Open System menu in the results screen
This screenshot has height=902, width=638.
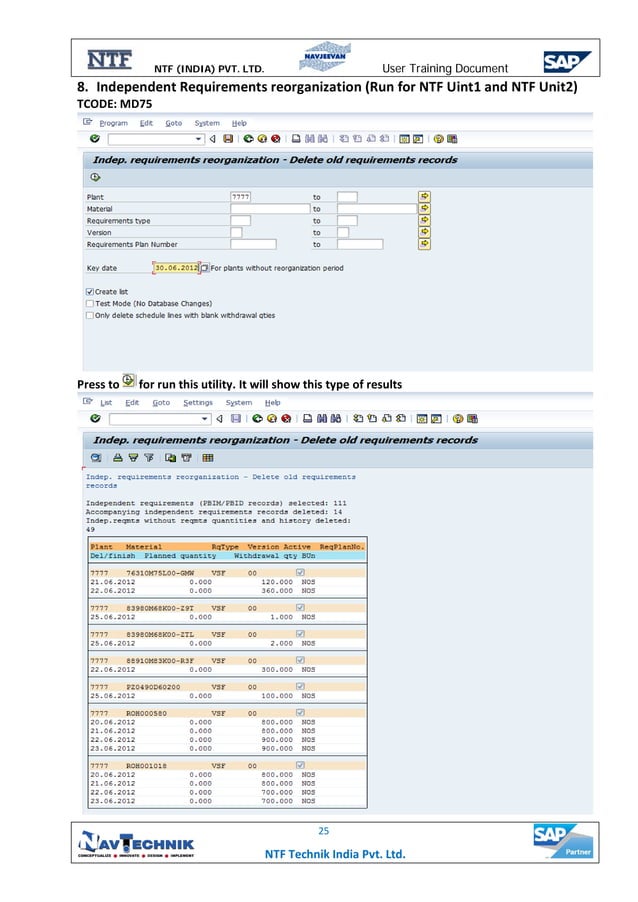pos(239,403)
